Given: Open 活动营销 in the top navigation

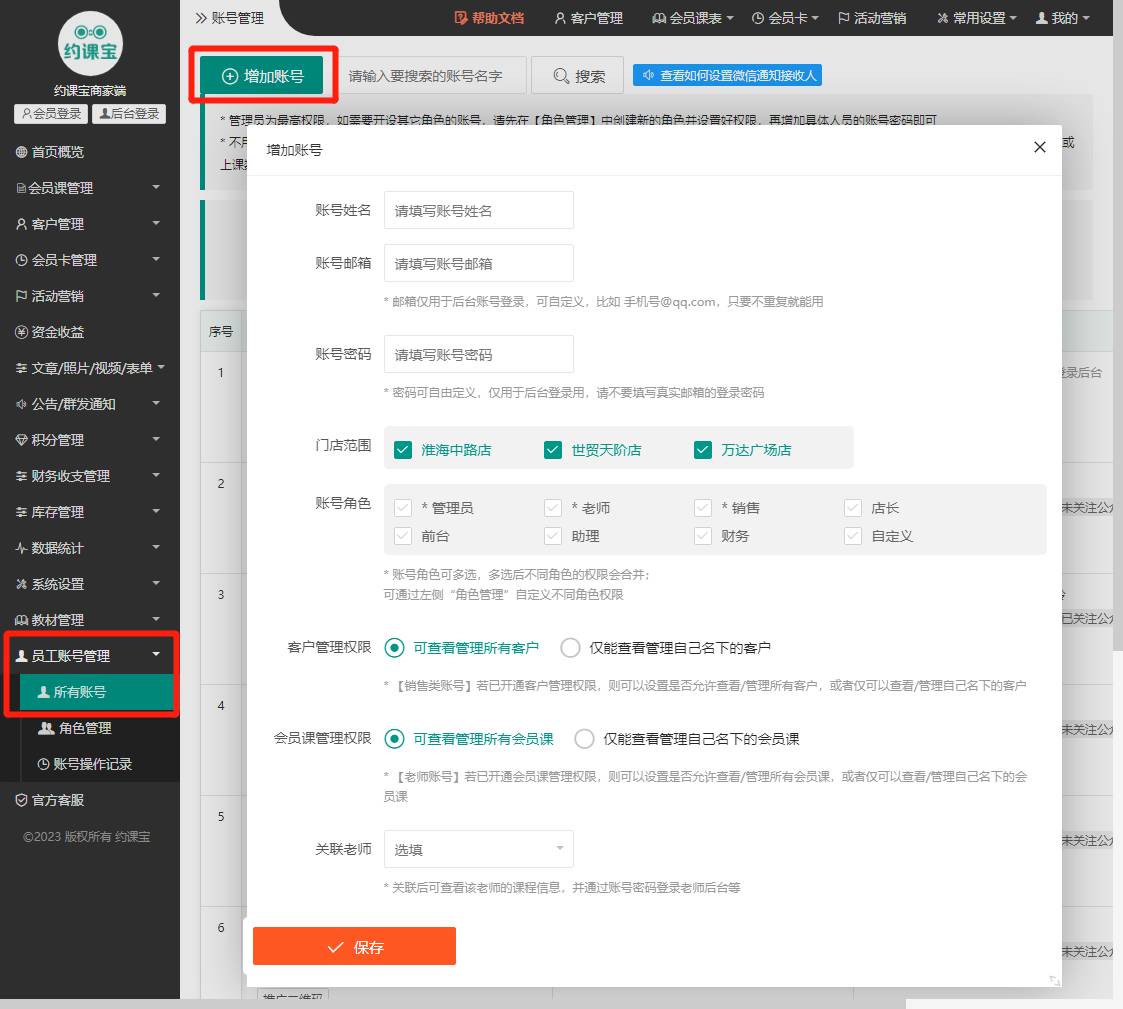Looking at the screenshot, I should coord(872,18).
